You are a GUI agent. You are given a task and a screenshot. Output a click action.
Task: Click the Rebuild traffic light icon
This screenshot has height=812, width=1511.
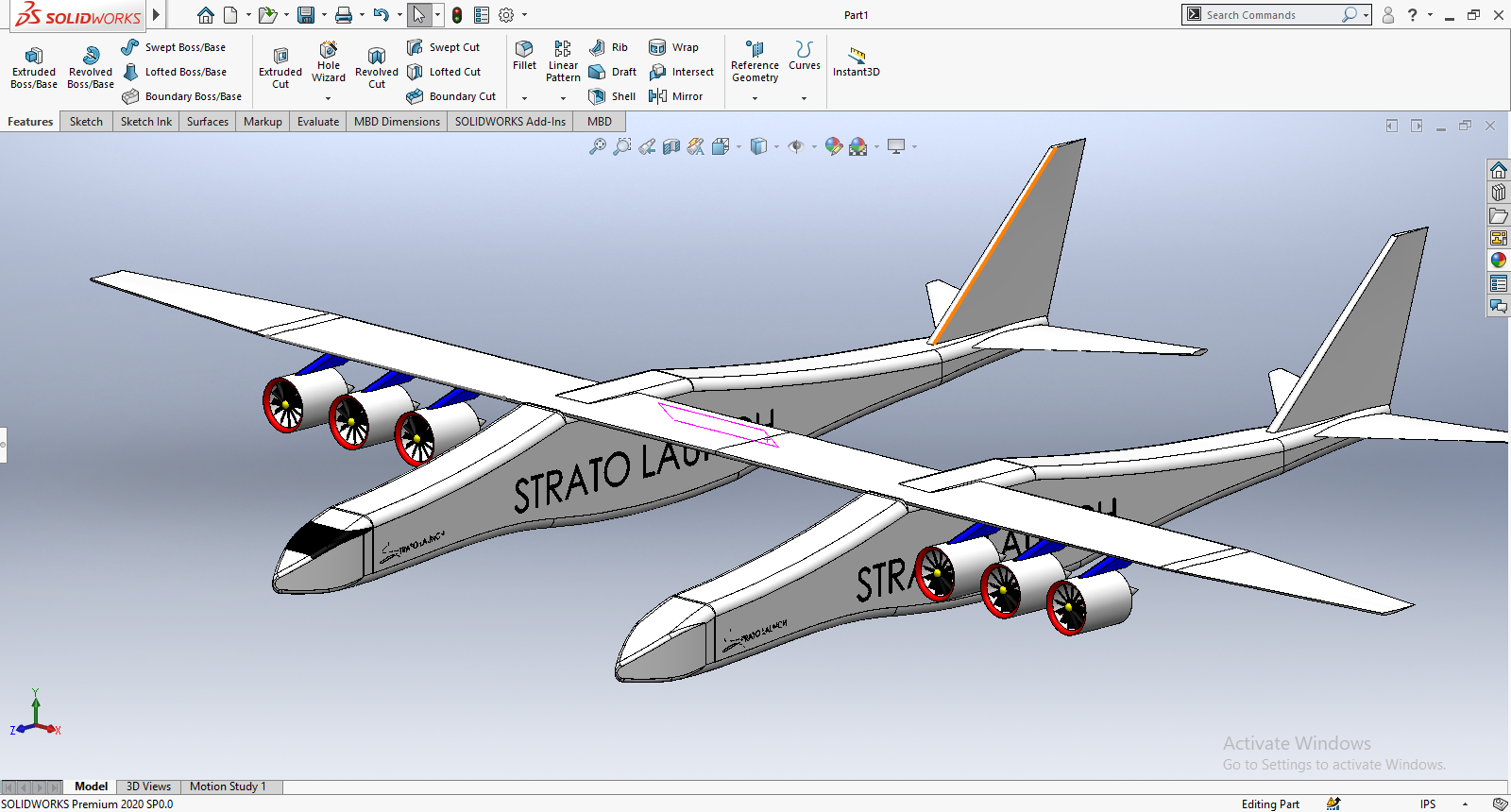[x=457, y=15]
